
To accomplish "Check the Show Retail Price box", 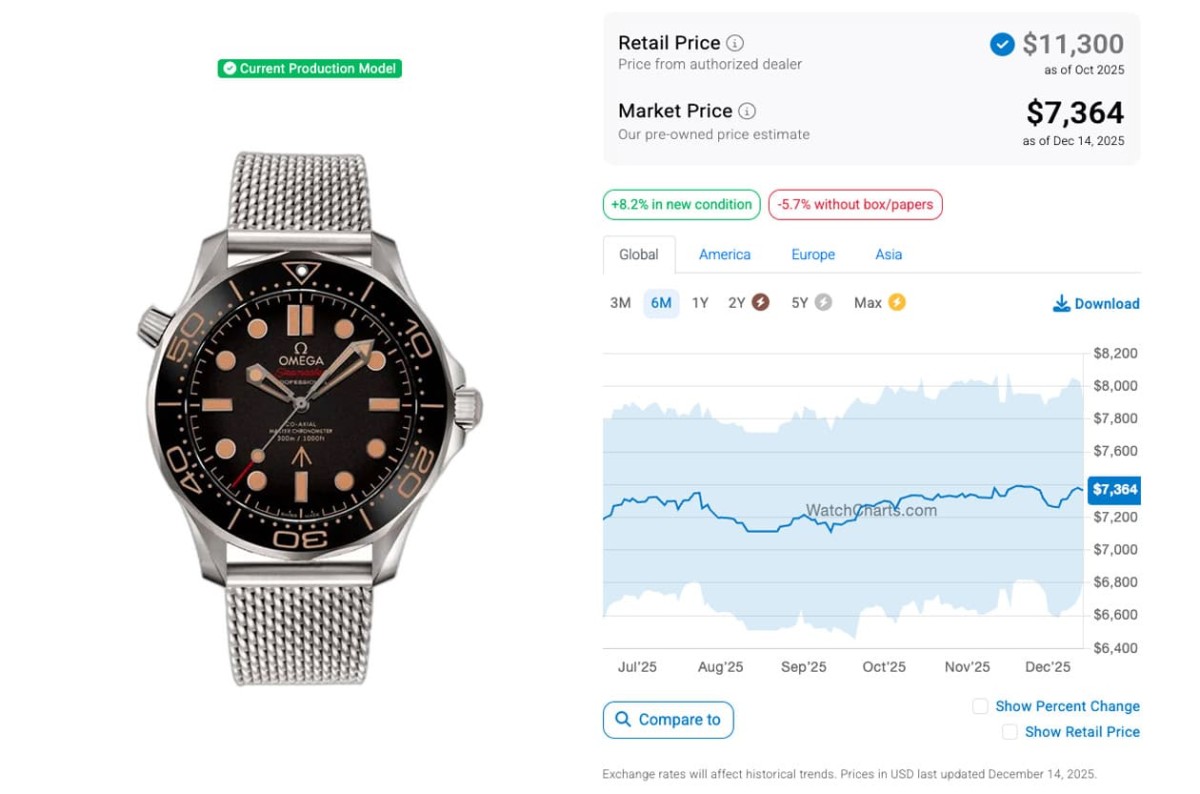I will click(x=1010, y=732).
